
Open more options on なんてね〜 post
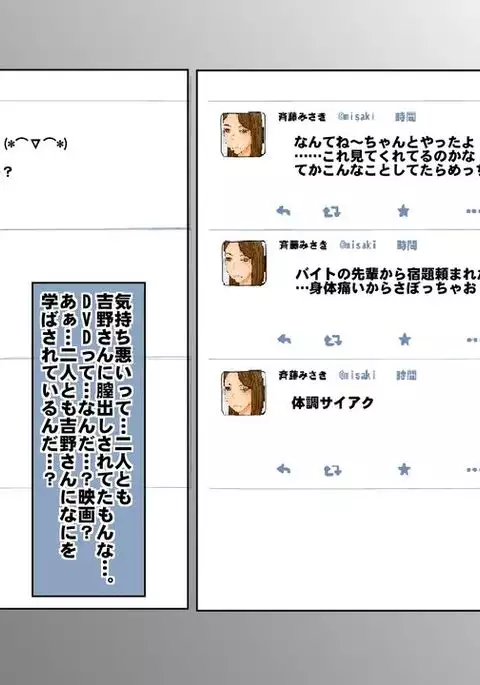click(473, 211)
